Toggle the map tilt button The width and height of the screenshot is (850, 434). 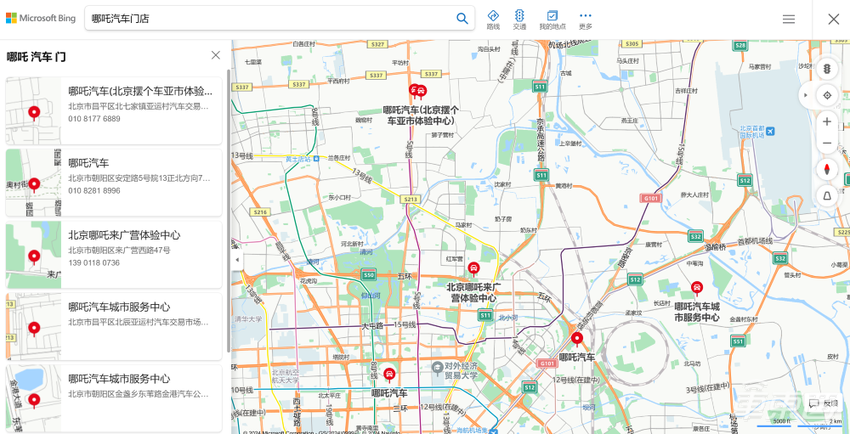(827, 196)
